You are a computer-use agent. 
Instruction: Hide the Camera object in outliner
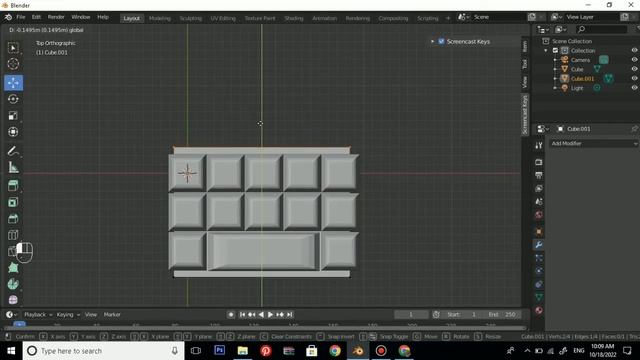pyautogui.click(x=634, y=60)
